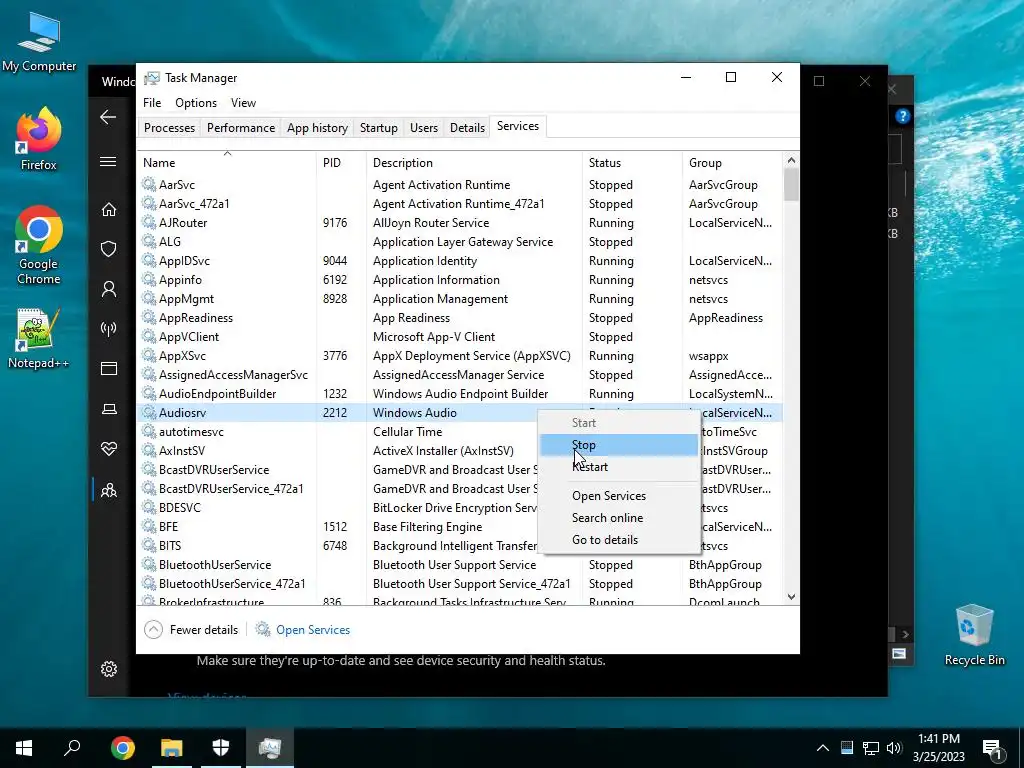Show hidden tray icons chevron
Screen dimensions: 1024x768
click(823, 748)
